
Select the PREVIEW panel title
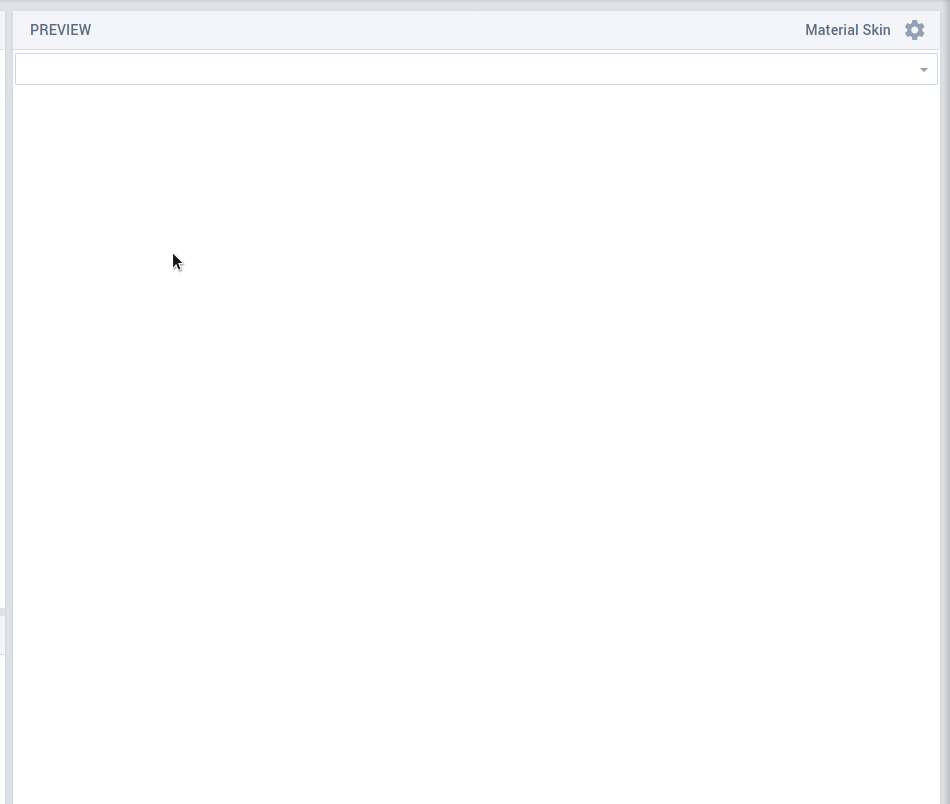tap(60, 30)
